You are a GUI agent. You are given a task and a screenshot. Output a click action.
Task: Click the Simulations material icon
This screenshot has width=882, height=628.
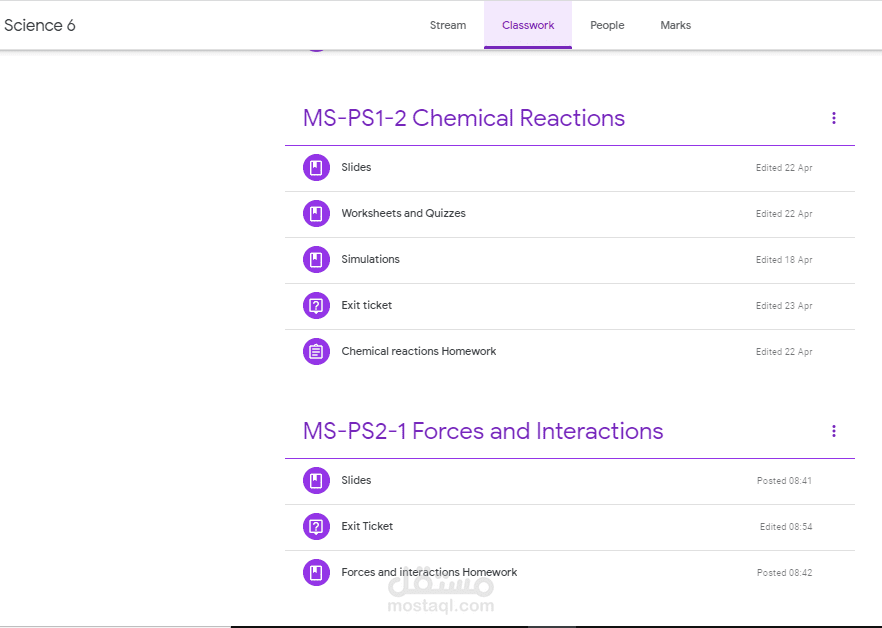(x=316, y=259)
